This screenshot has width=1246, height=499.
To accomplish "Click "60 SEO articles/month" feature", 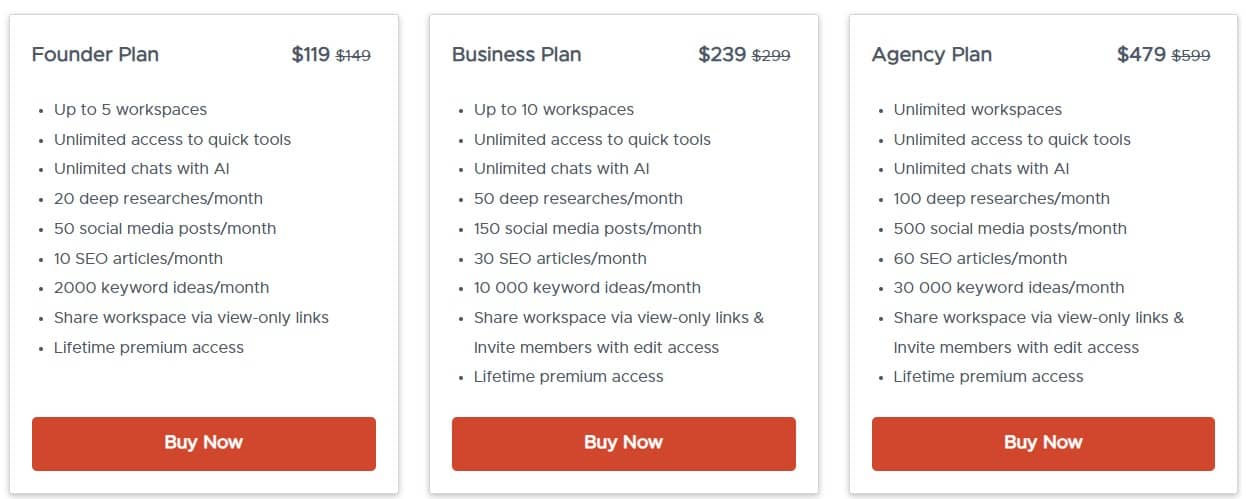I will click(x=980, y=258).
